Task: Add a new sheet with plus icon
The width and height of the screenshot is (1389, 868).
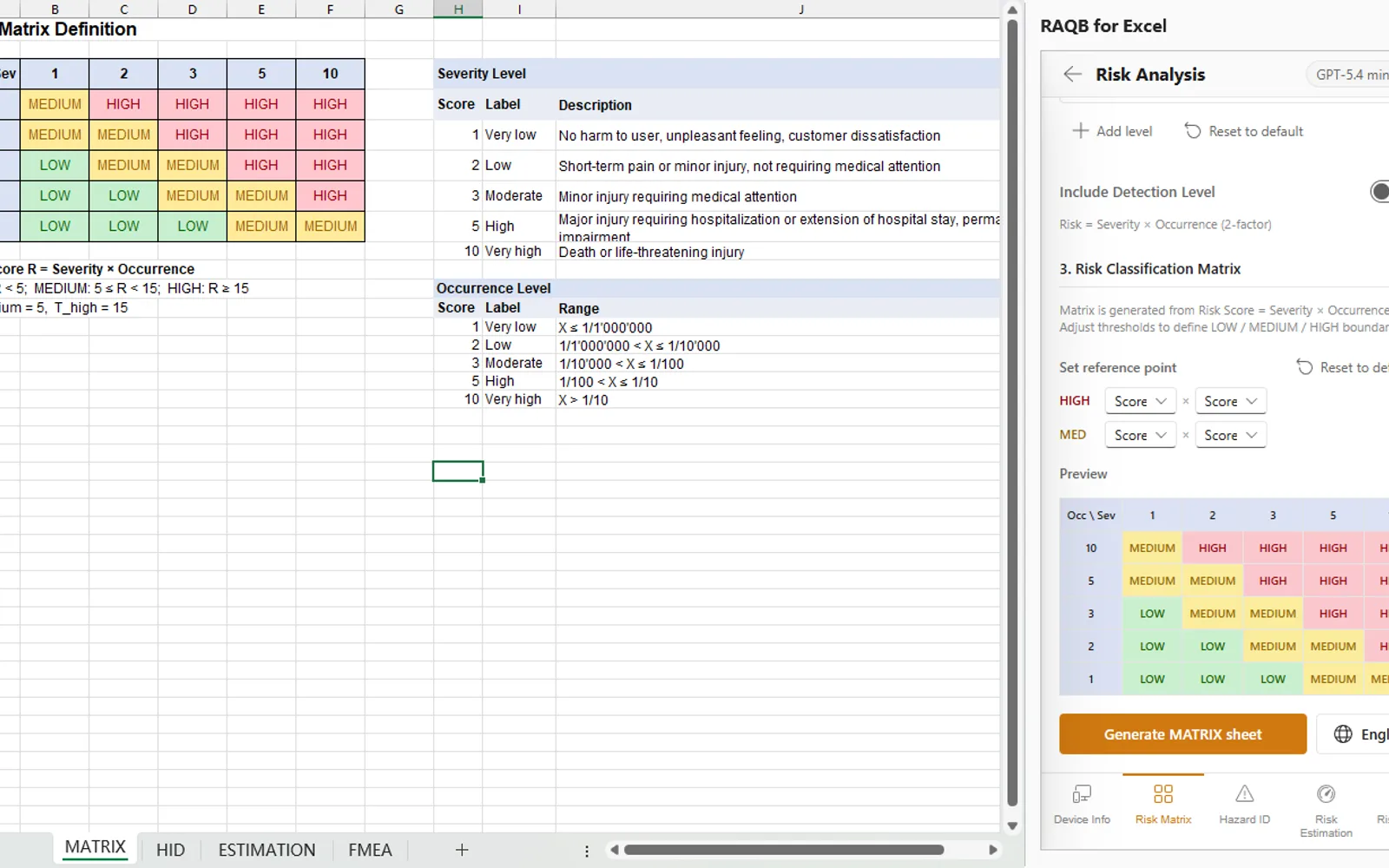Action: [462, 850]
